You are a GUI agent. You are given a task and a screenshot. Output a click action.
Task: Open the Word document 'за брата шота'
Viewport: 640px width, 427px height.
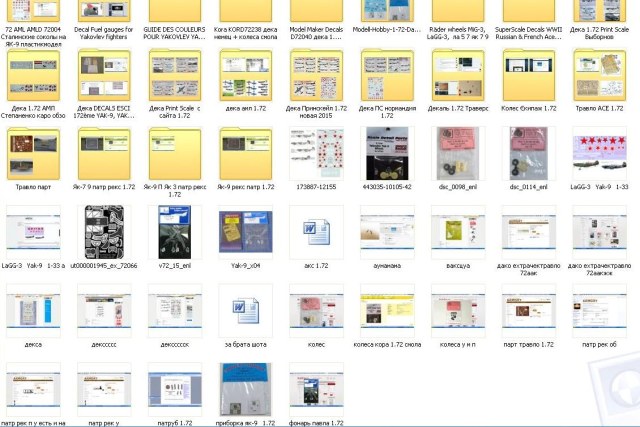245,308
